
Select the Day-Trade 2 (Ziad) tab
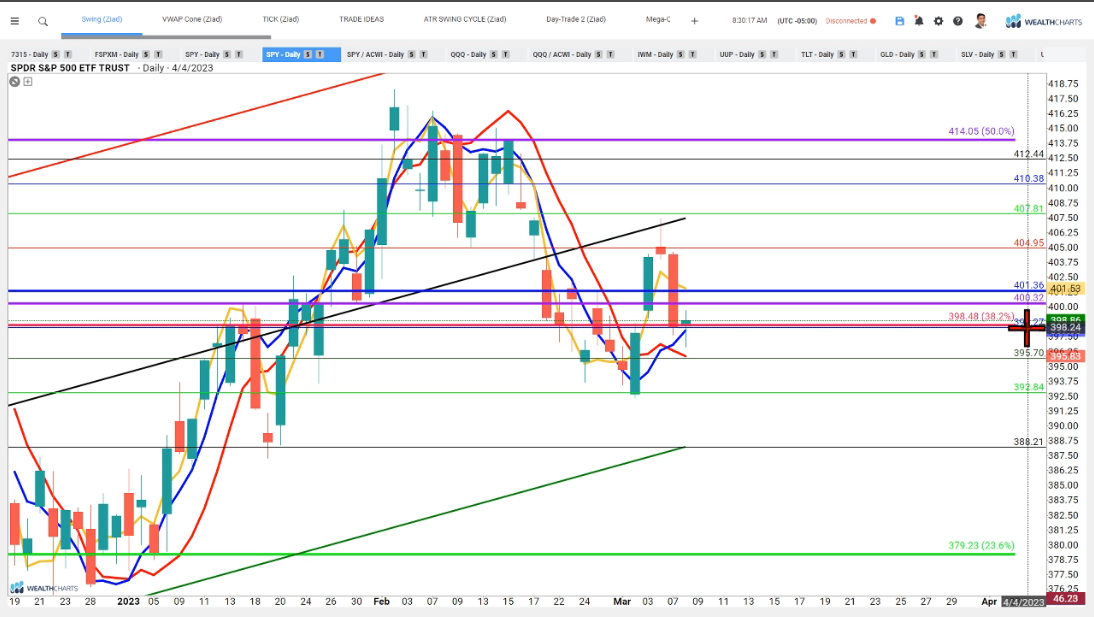(x=576, y=20)
